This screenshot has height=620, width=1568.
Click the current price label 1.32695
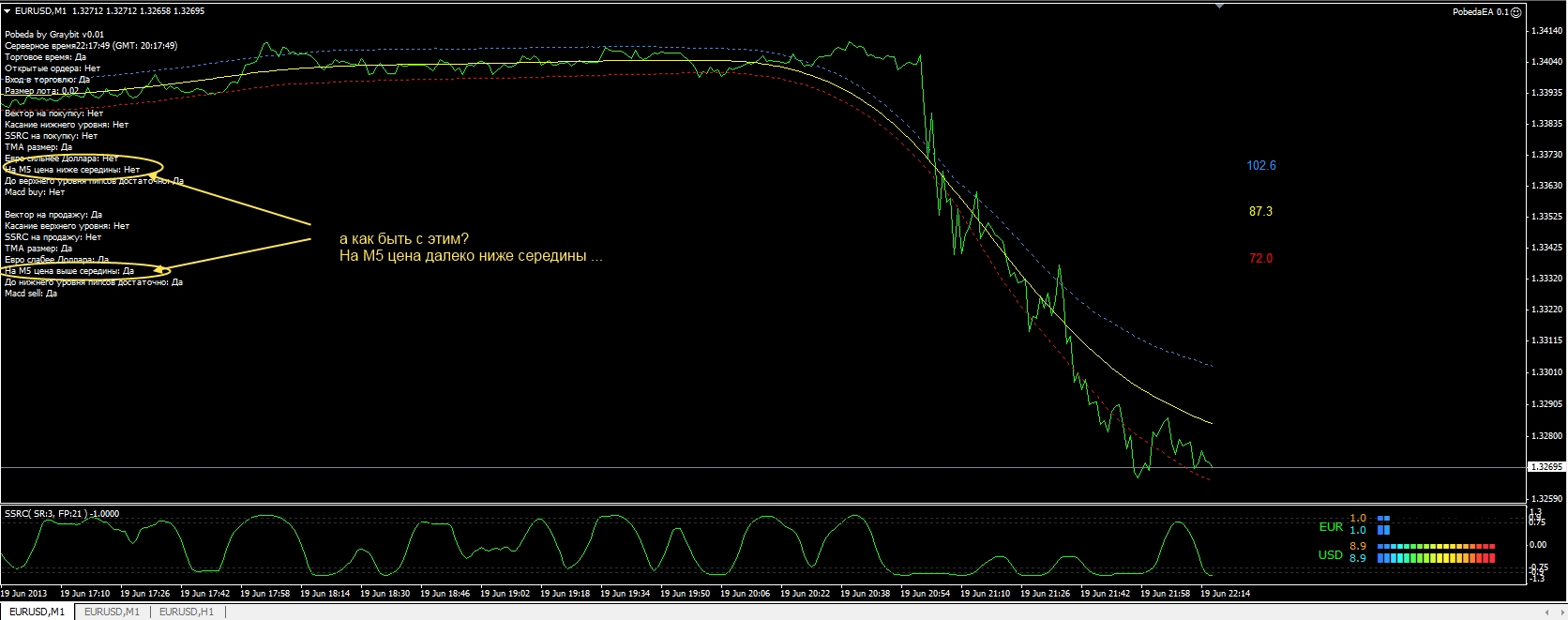(x=1546, y=466)
